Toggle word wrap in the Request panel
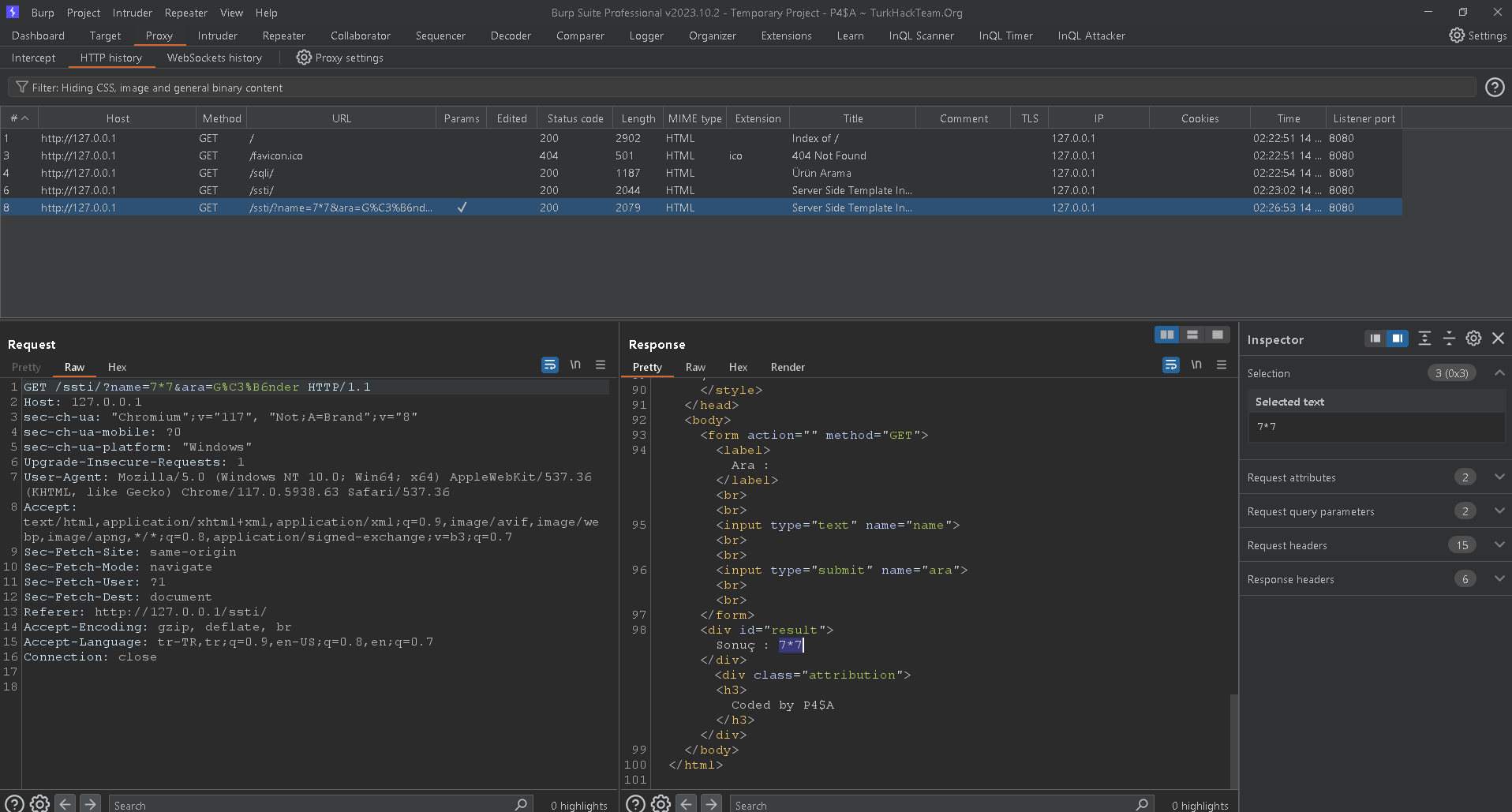The width and height of the screenshot is (1512, 812). click(550, 365)
